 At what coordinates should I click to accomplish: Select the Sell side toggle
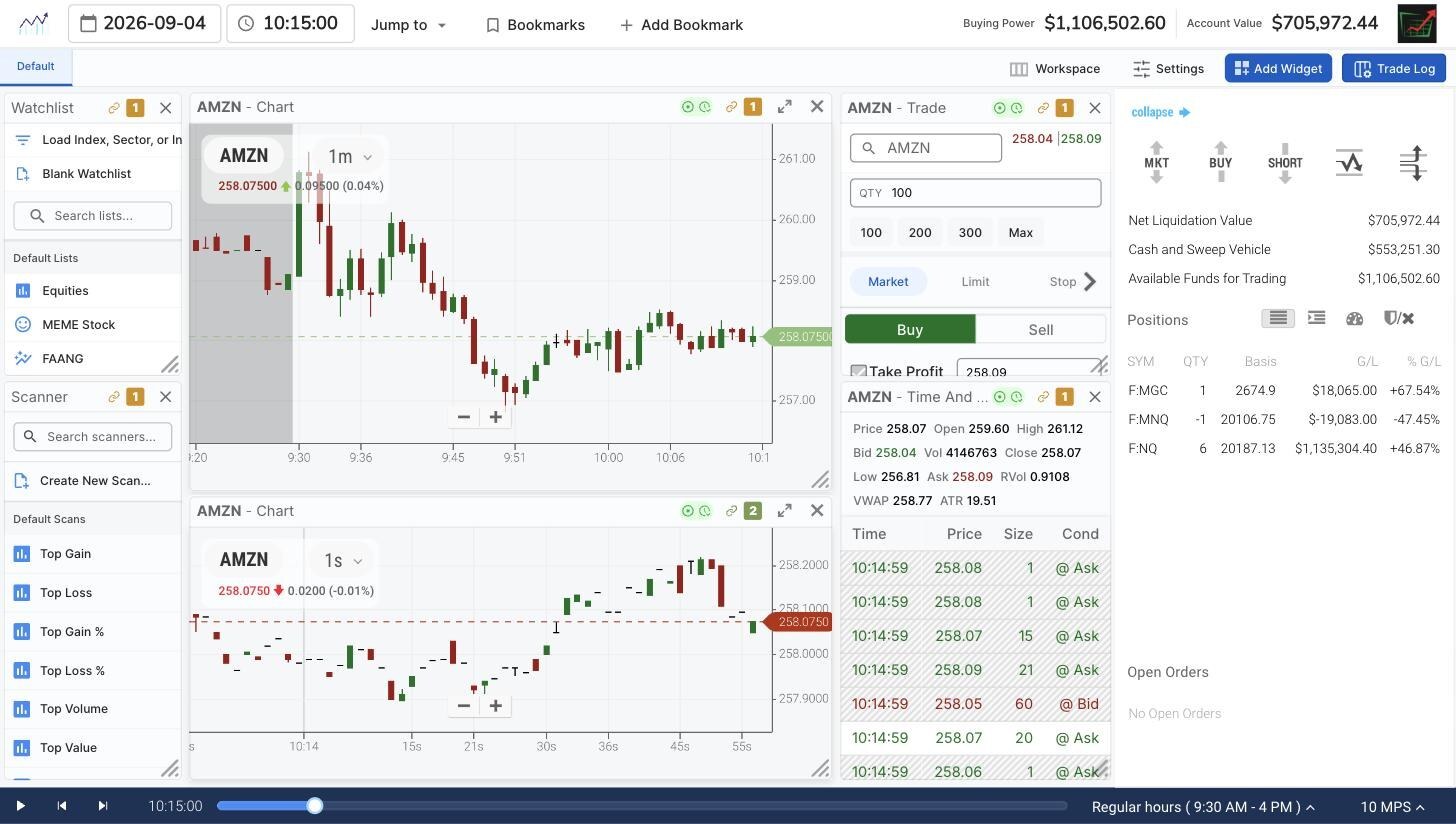point(1041,330)
